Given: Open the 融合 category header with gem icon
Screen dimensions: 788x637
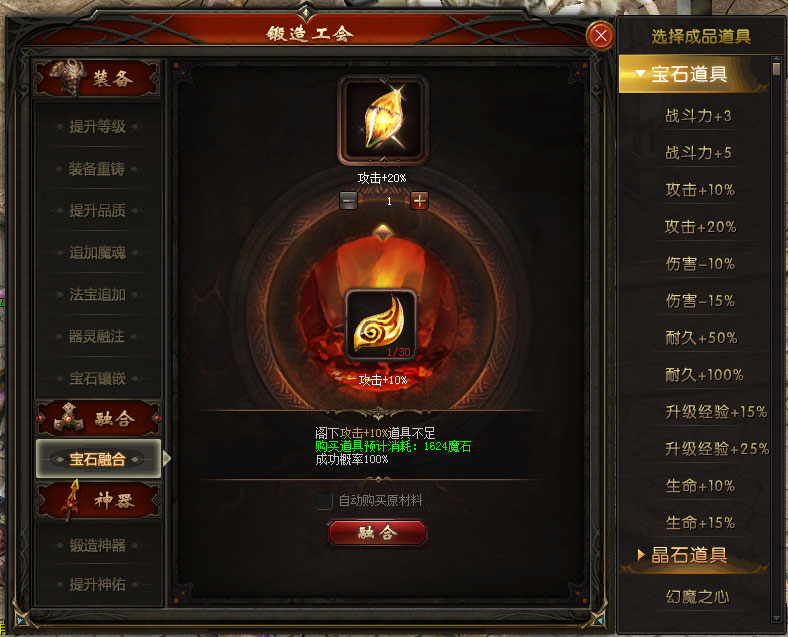Looking at the screenshot, I should (97, 417).
